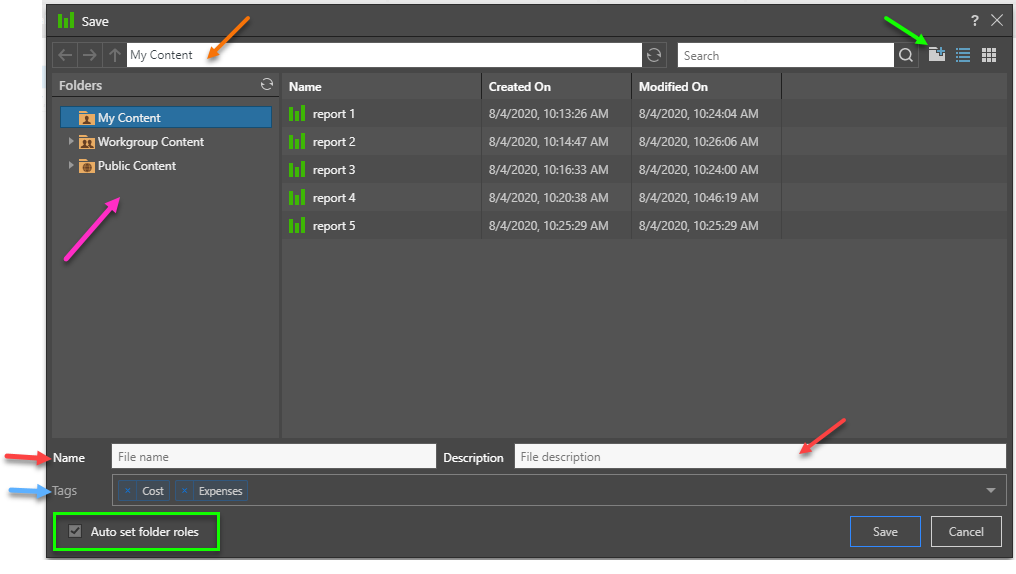Click the back navigation arrow
The height and width of the screenshot is (574, 1016).
click(66, 56)
